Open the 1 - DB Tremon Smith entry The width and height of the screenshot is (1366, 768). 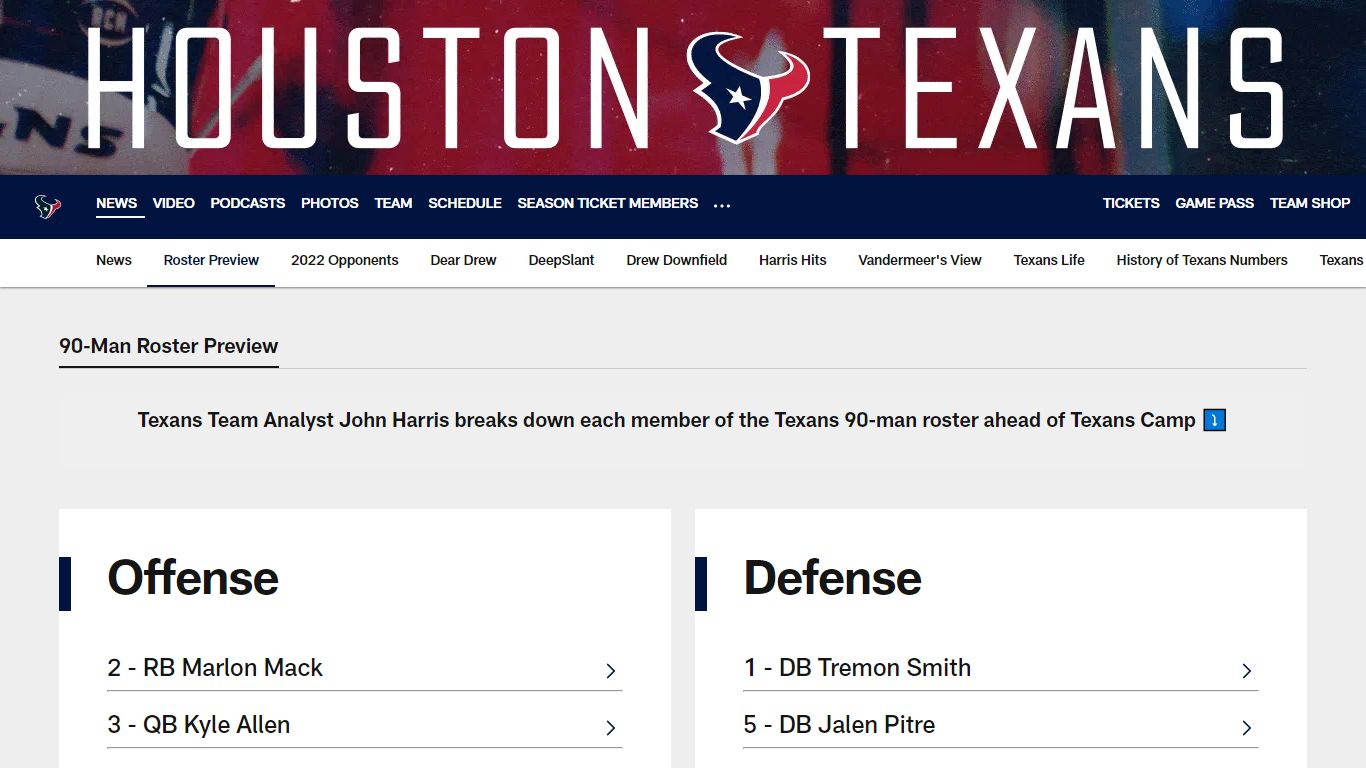click(x=1001, y=668)
